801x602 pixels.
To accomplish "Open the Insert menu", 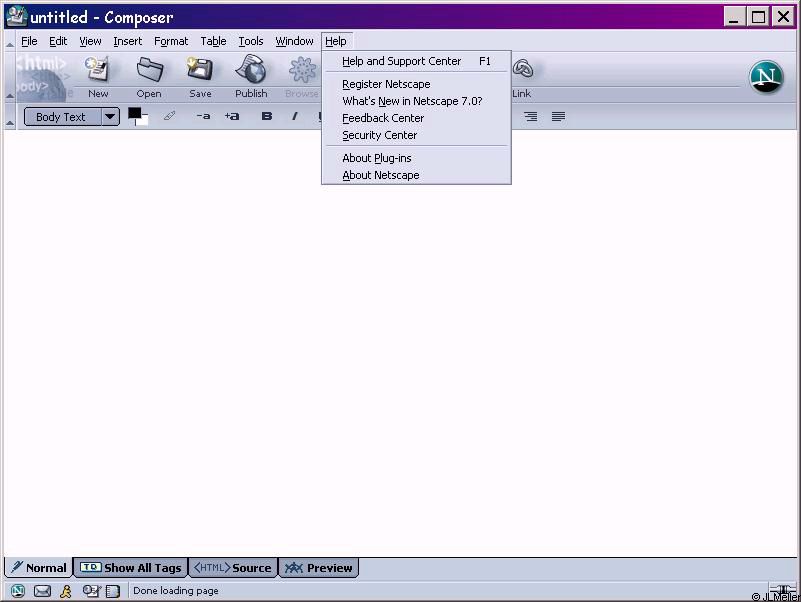I will coord(128,41).
